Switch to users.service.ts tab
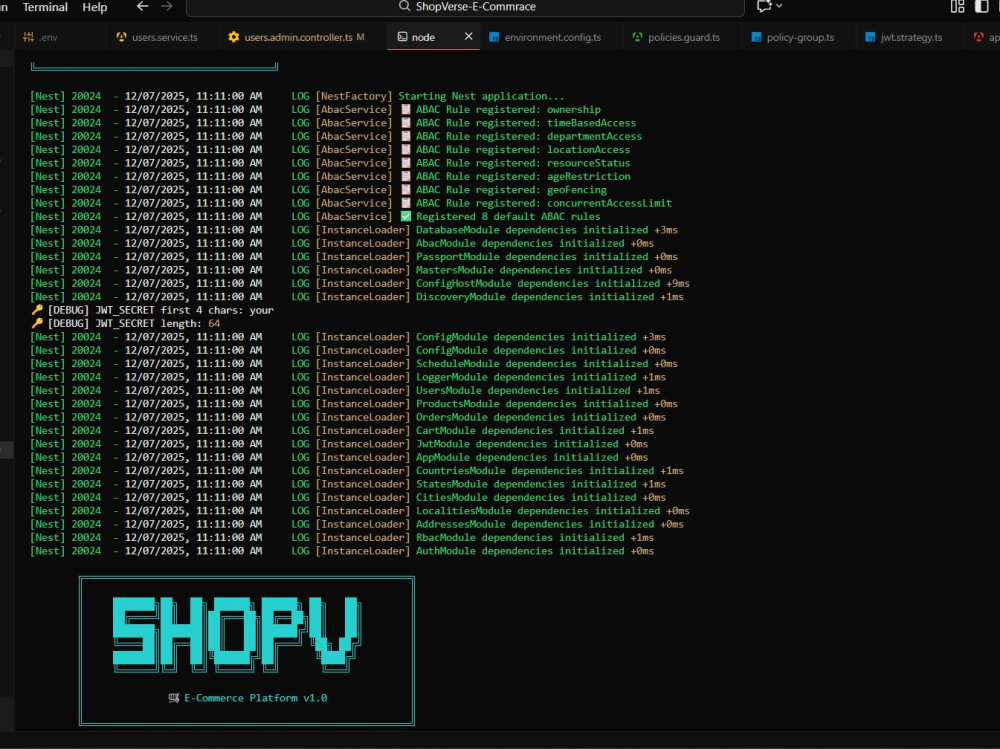 click(157, 37)
